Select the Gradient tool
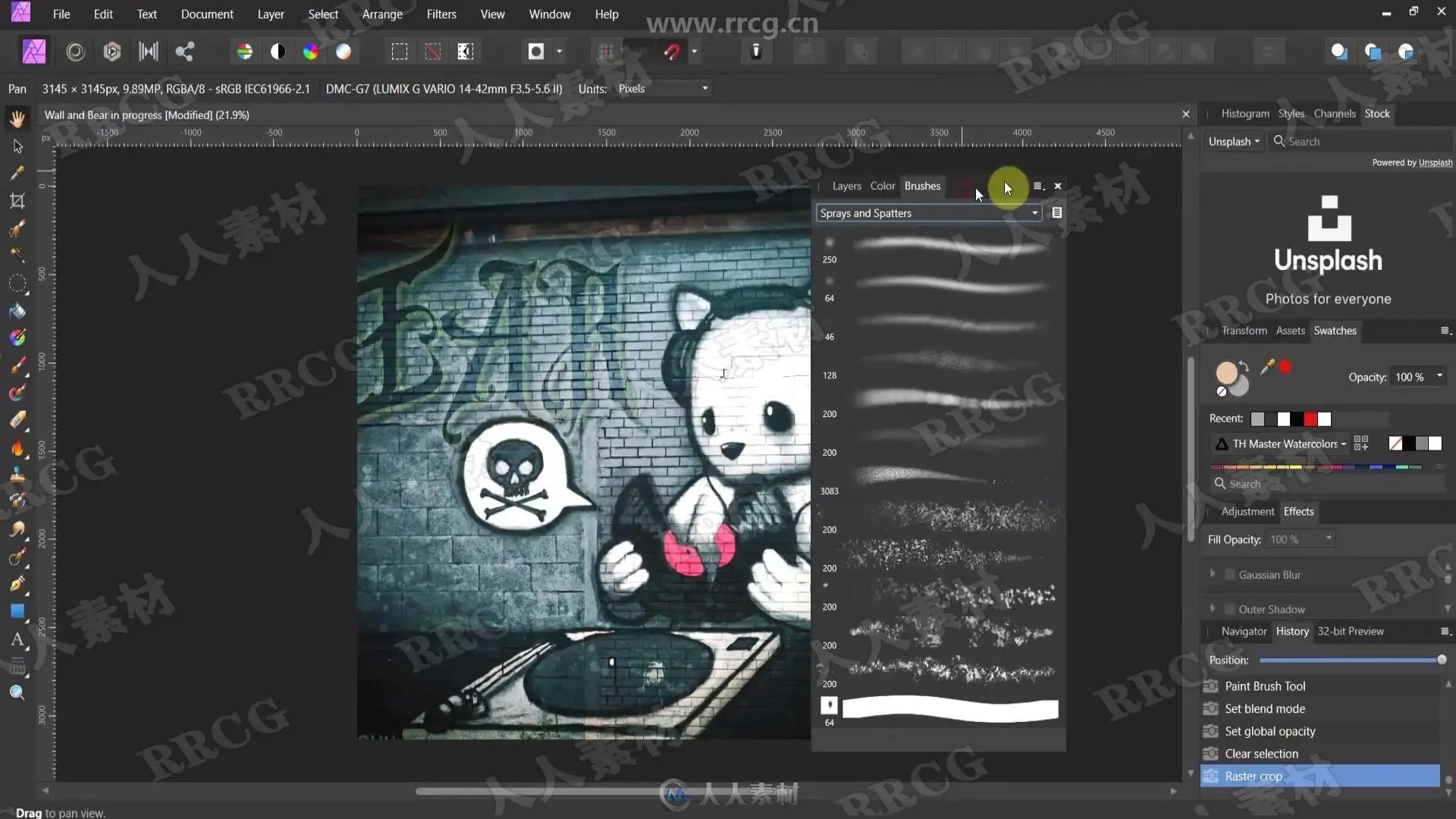The image size is (1456, 819). coord(17,337)
